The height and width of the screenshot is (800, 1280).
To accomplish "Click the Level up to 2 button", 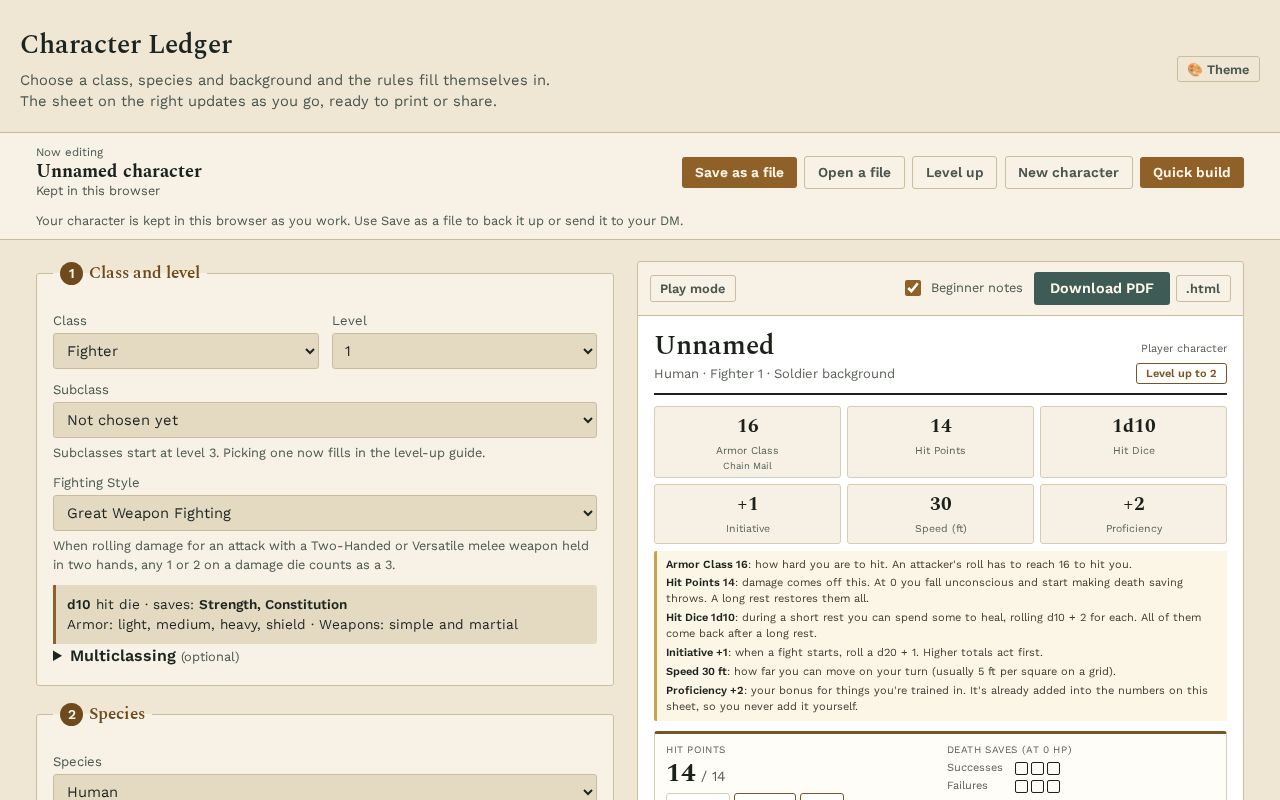I will (x=1181, y=373).
